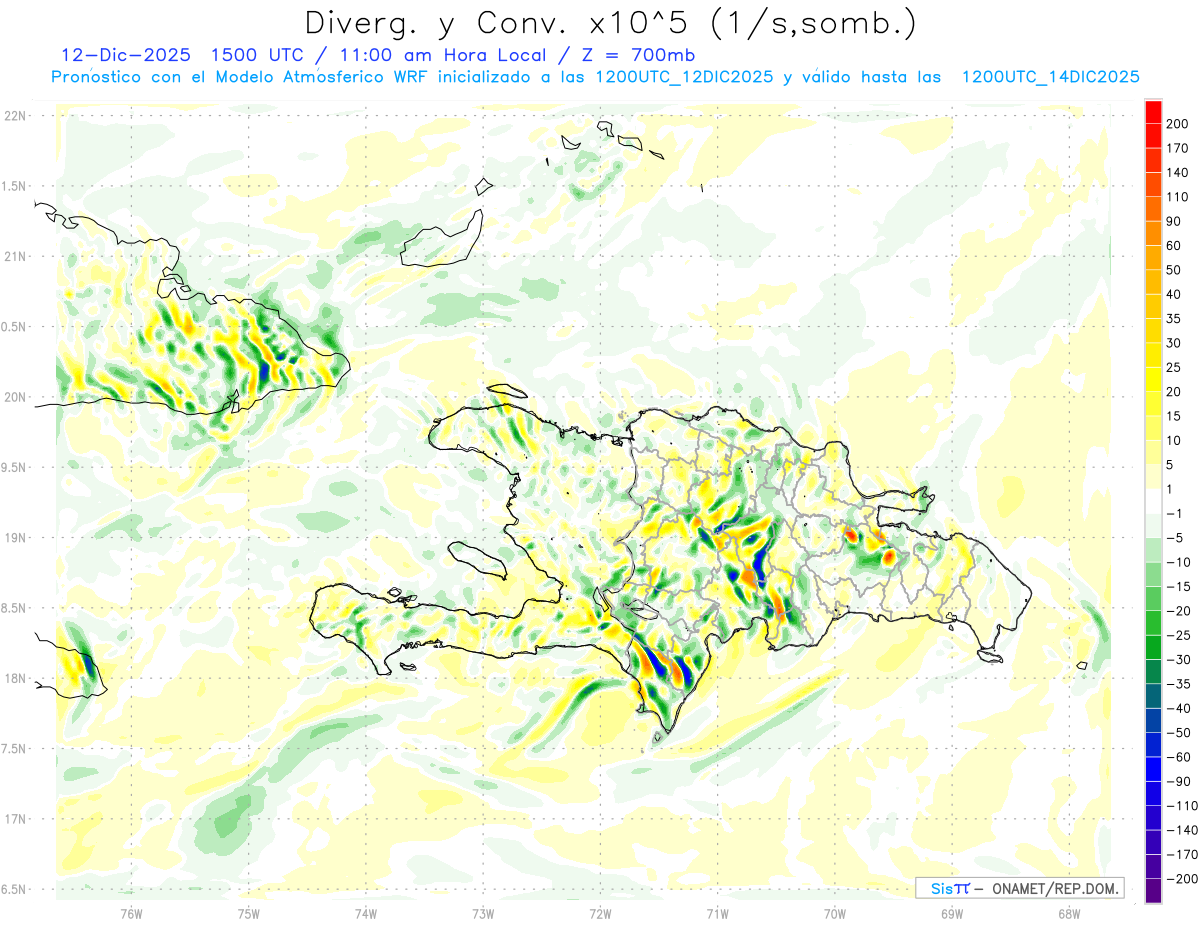Click the '75W' longitude axis label

pyautogui.click(x=249, y=913)
